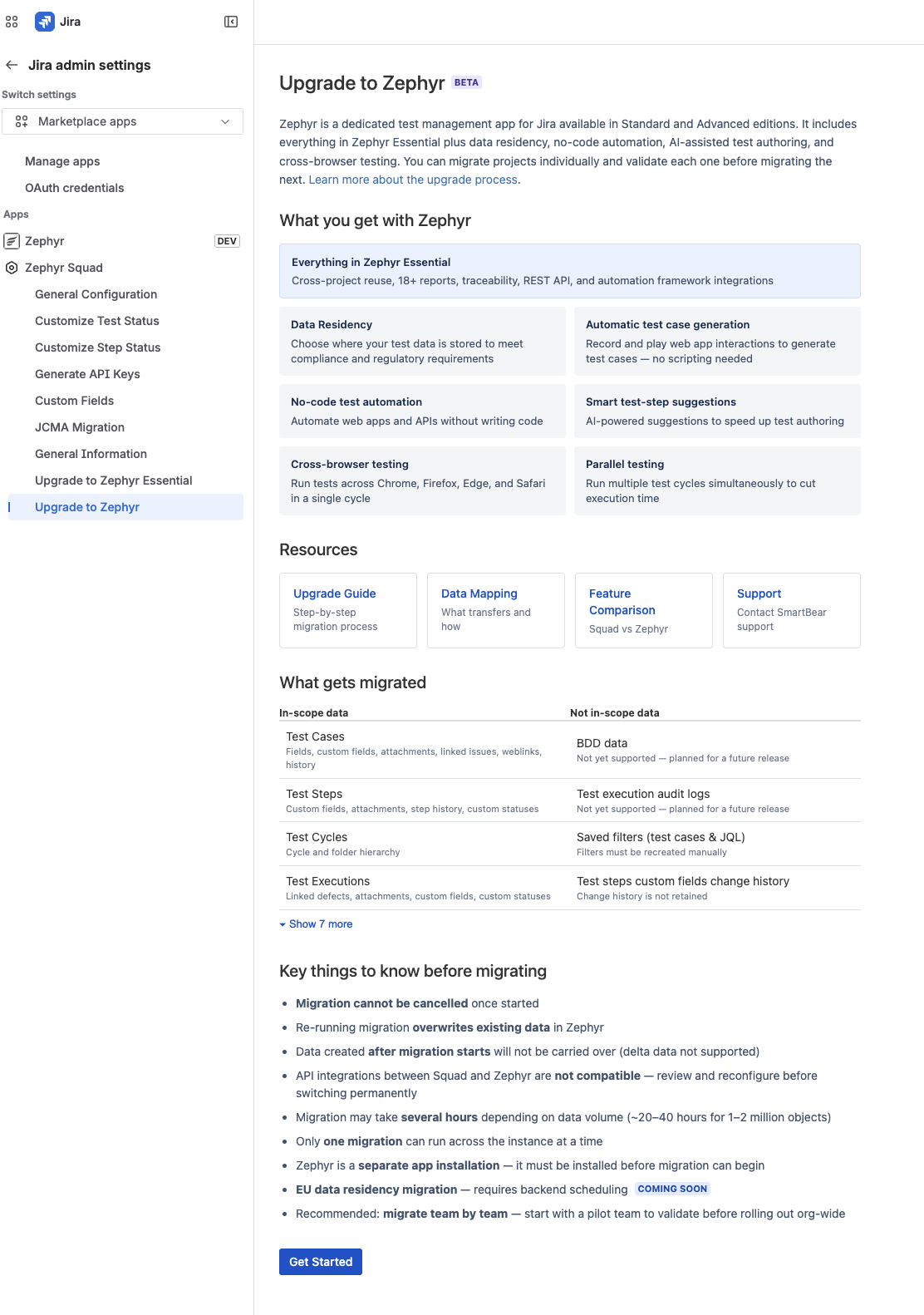Follow Learn more about the upgrade process link
Image resolution: width=924 pixels, height=1315 pixels.
pyautogui.click(x=413, y=180)
